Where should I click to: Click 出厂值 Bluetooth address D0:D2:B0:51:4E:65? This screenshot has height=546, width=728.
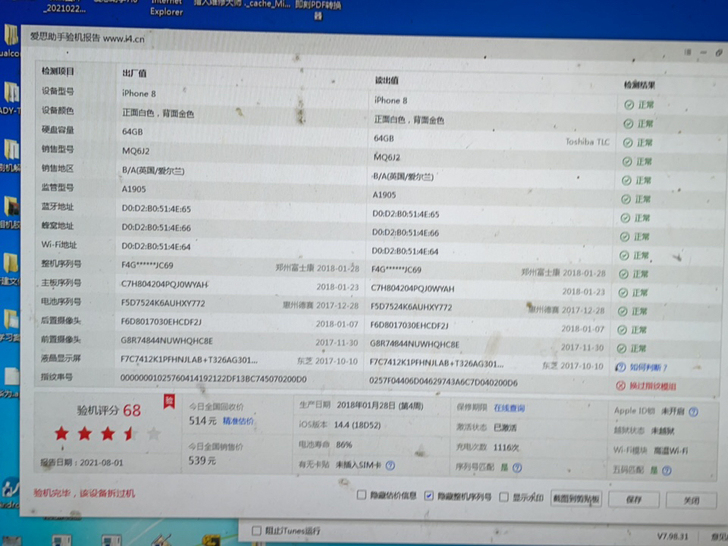tap(156, 209)
